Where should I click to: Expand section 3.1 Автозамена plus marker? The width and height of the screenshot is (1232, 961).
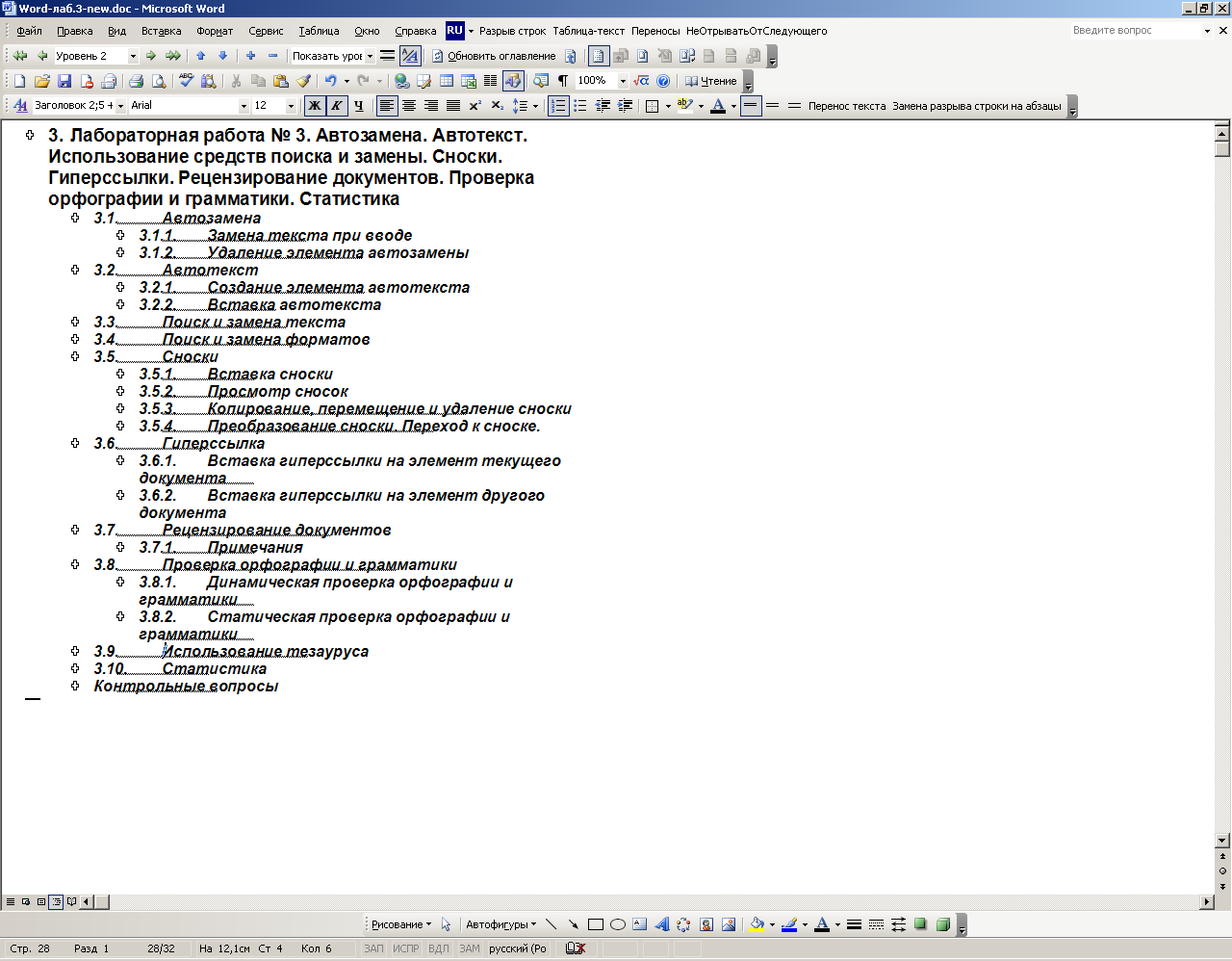coord(75,218)
